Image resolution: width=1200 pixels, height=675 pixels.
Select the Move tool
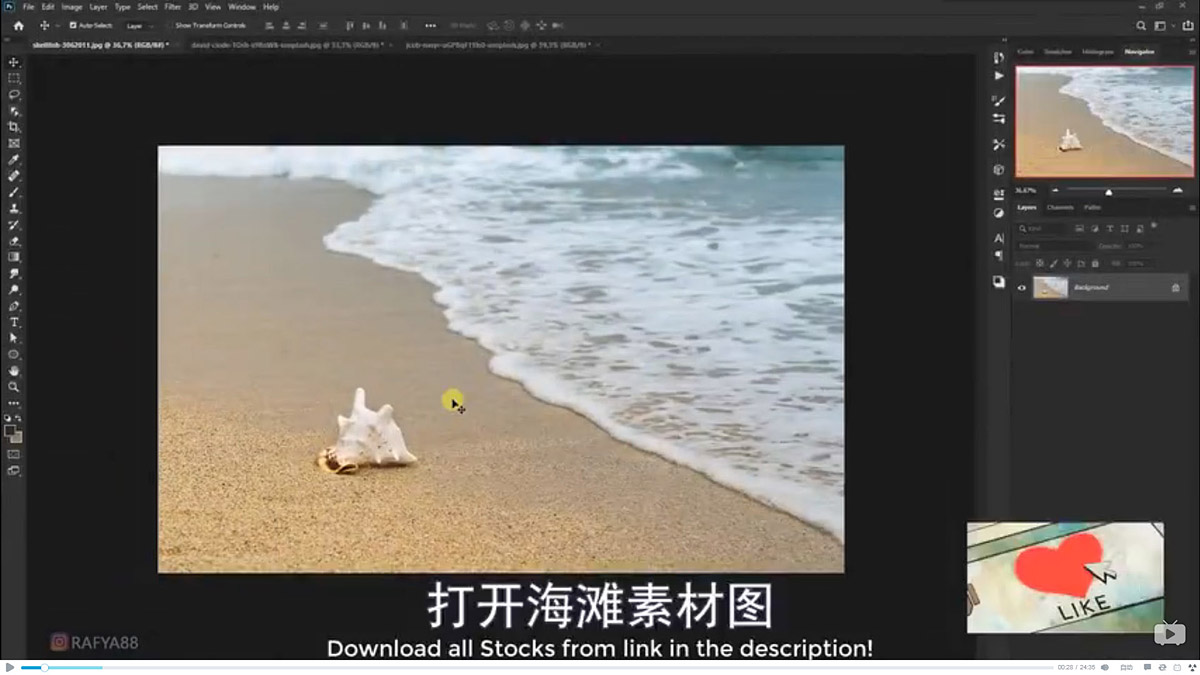13,61
